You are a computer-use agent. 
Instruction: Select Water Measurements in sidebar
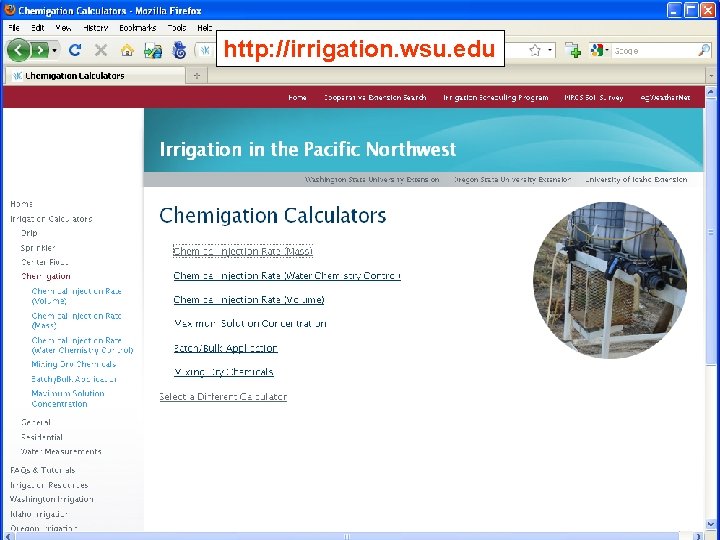point(61,452)
